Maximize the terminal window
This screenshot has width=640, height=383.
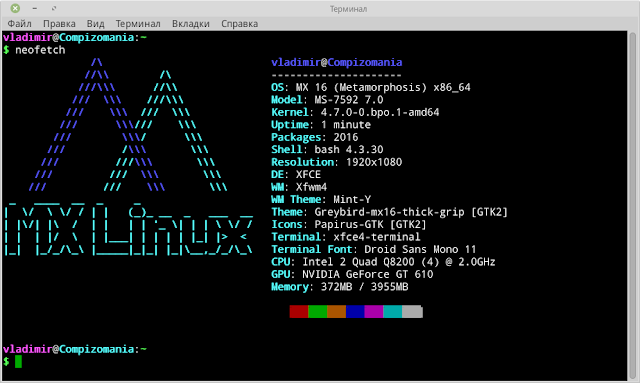click(x=54, y=8)
